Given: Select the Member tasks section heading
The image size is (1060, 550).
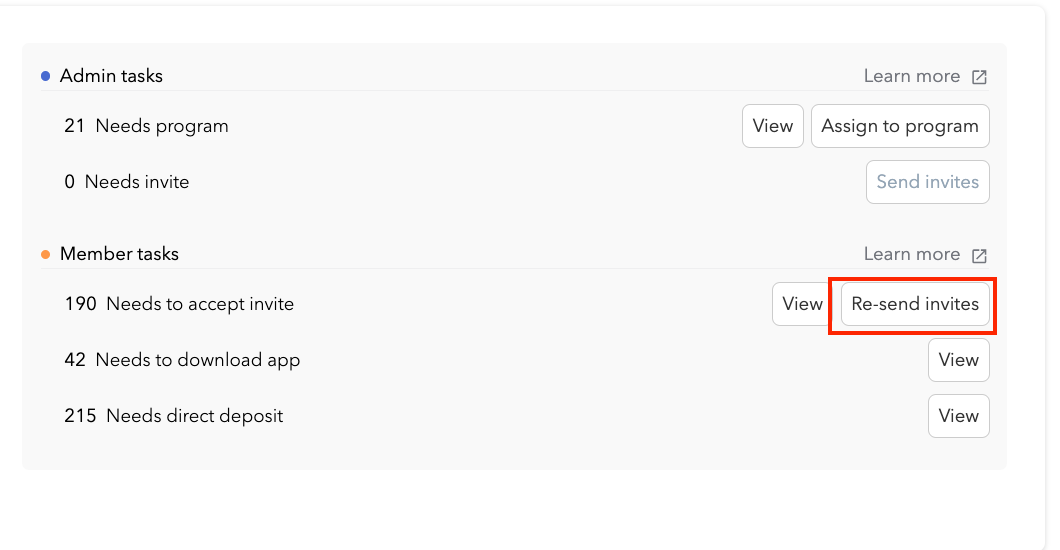Looking at the screenshot, I should [119, 254].
